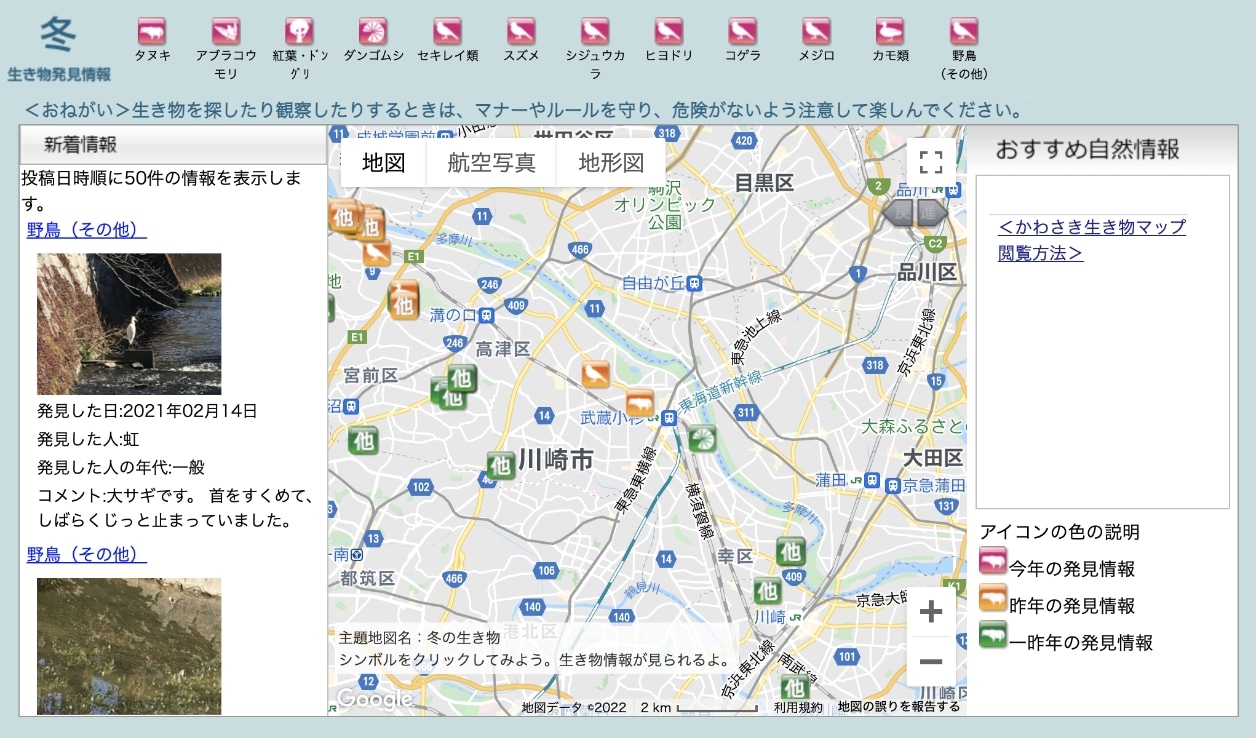Open the 冬 生き物発見情報 logo
The image size is (1256, 738).
(59, 48)
